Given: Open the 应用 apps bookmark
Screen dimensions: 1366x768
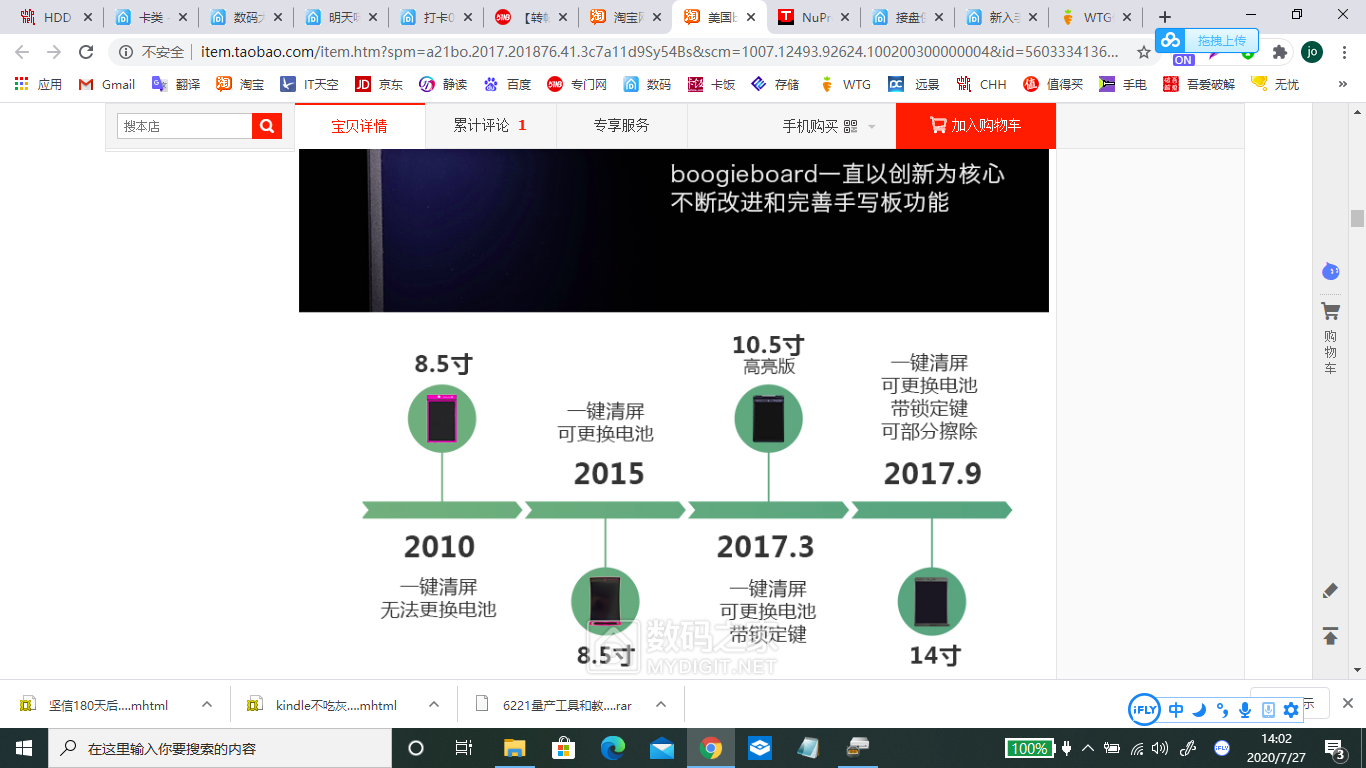Looking at the screenshot, I should tap(39, 84).
